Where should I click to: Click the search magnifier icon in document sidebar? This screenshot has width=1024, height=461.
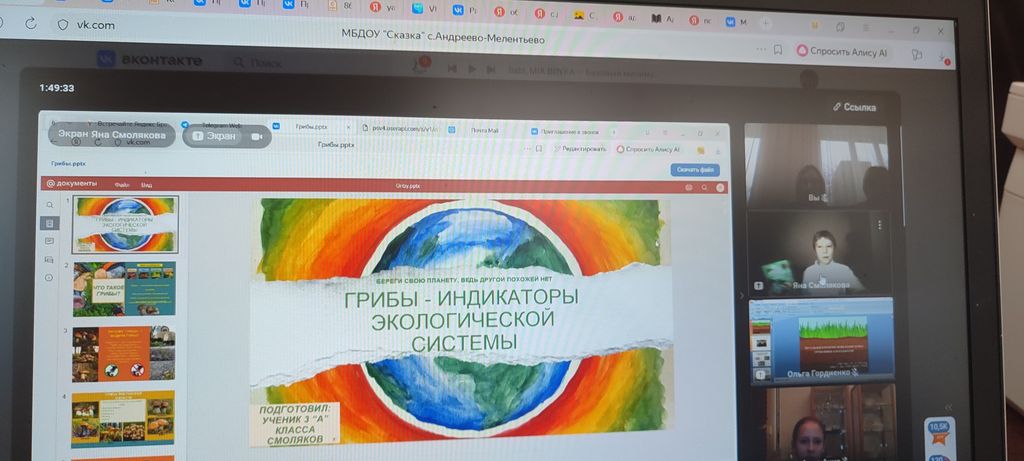[x=50, y=205]
